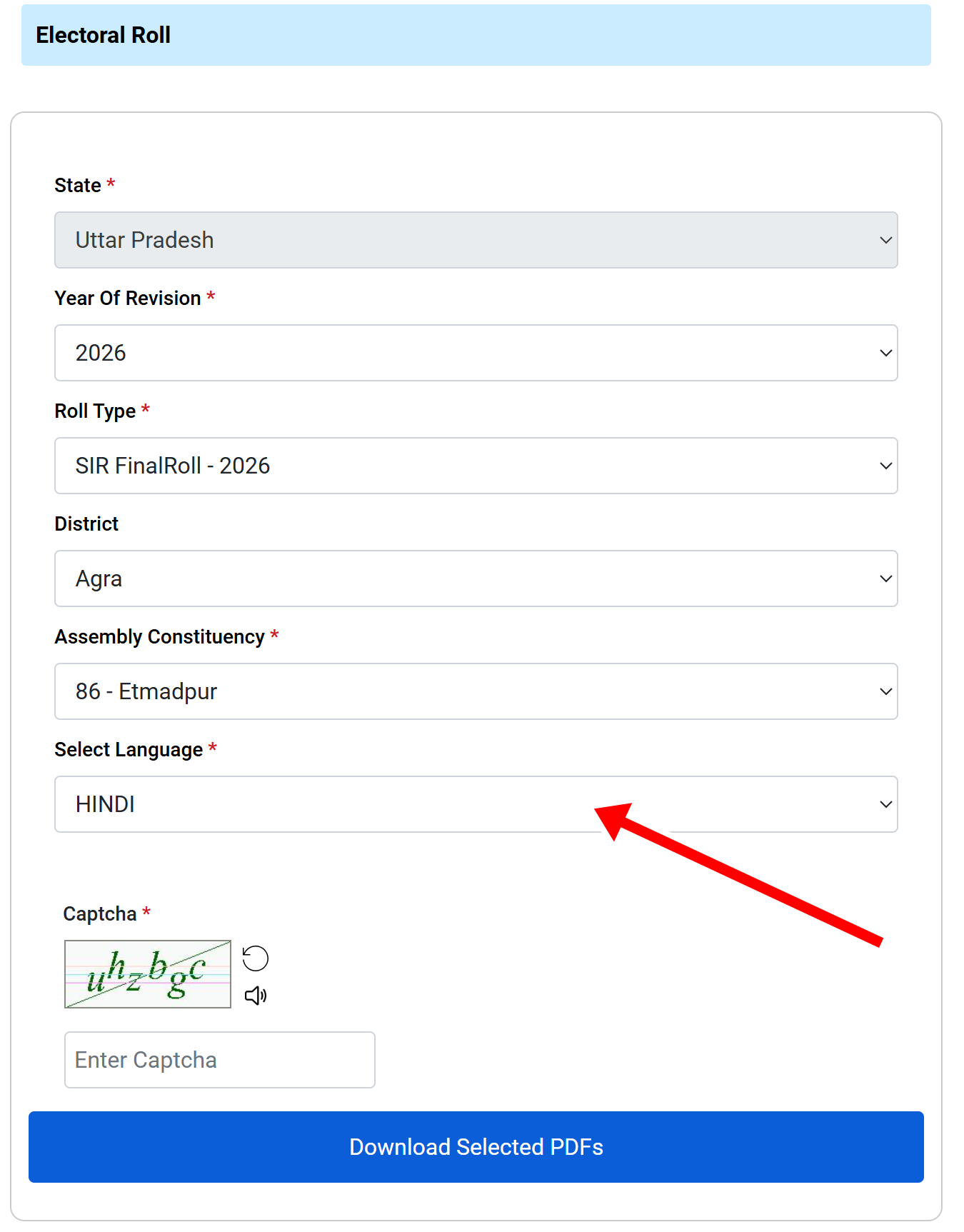Click the chevron on the HINDI field

click(885, 804)
